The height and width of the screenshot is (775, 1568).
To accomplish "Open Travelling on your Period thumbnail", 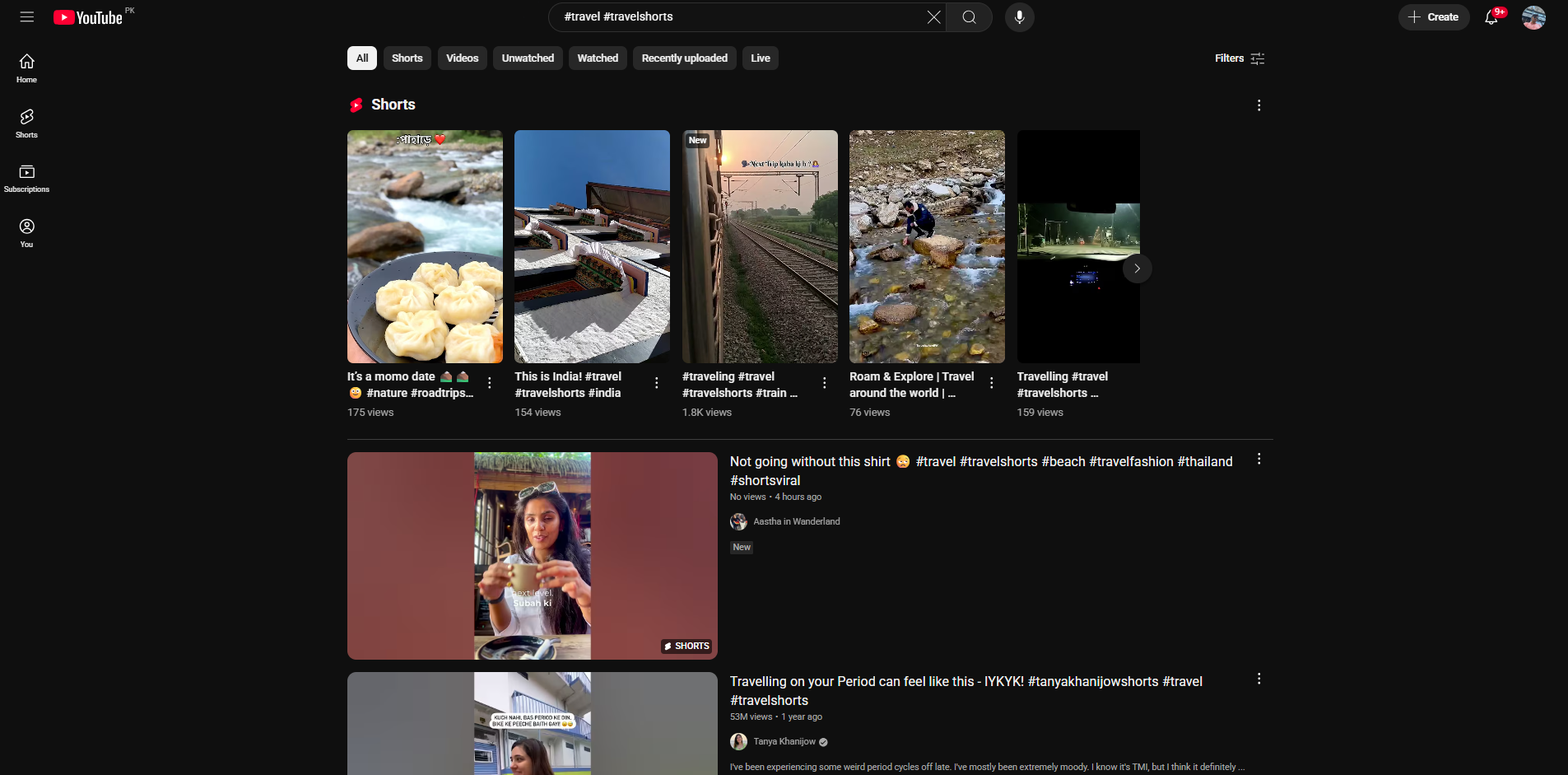I will click(x=532, y=723).
